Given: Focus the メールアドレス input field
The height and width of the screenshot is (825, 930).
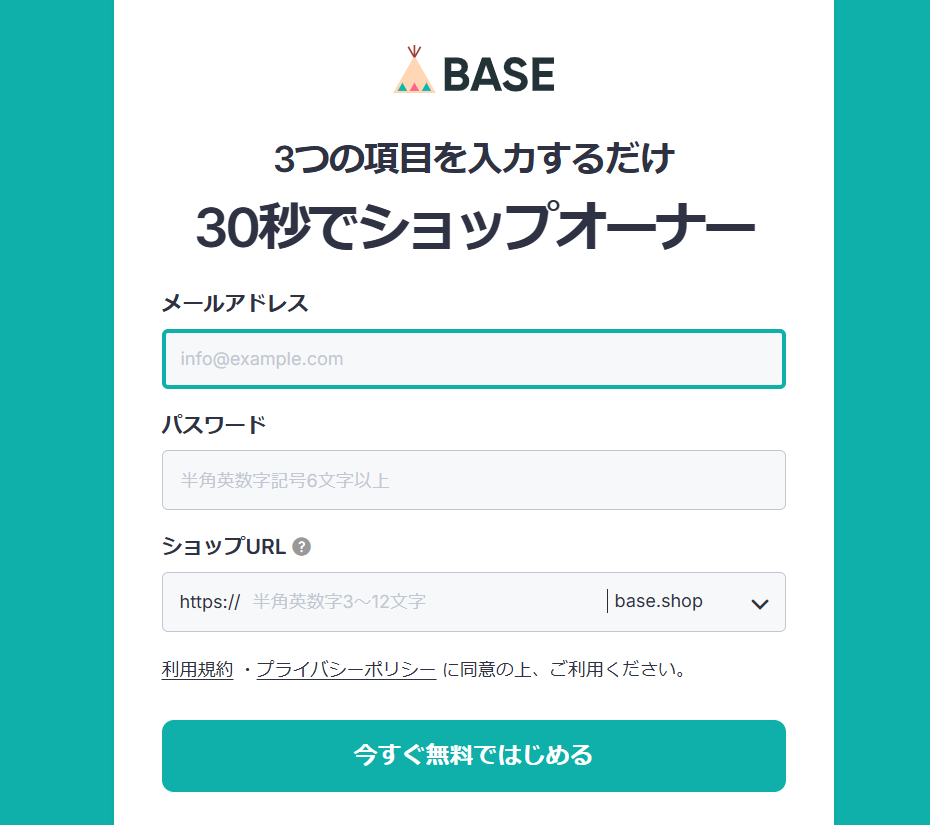Looking at the screenshot, I should [473, 359].
